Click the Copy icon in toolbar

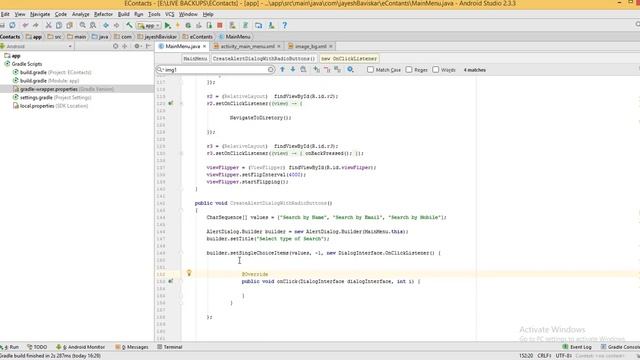[59, 25]
